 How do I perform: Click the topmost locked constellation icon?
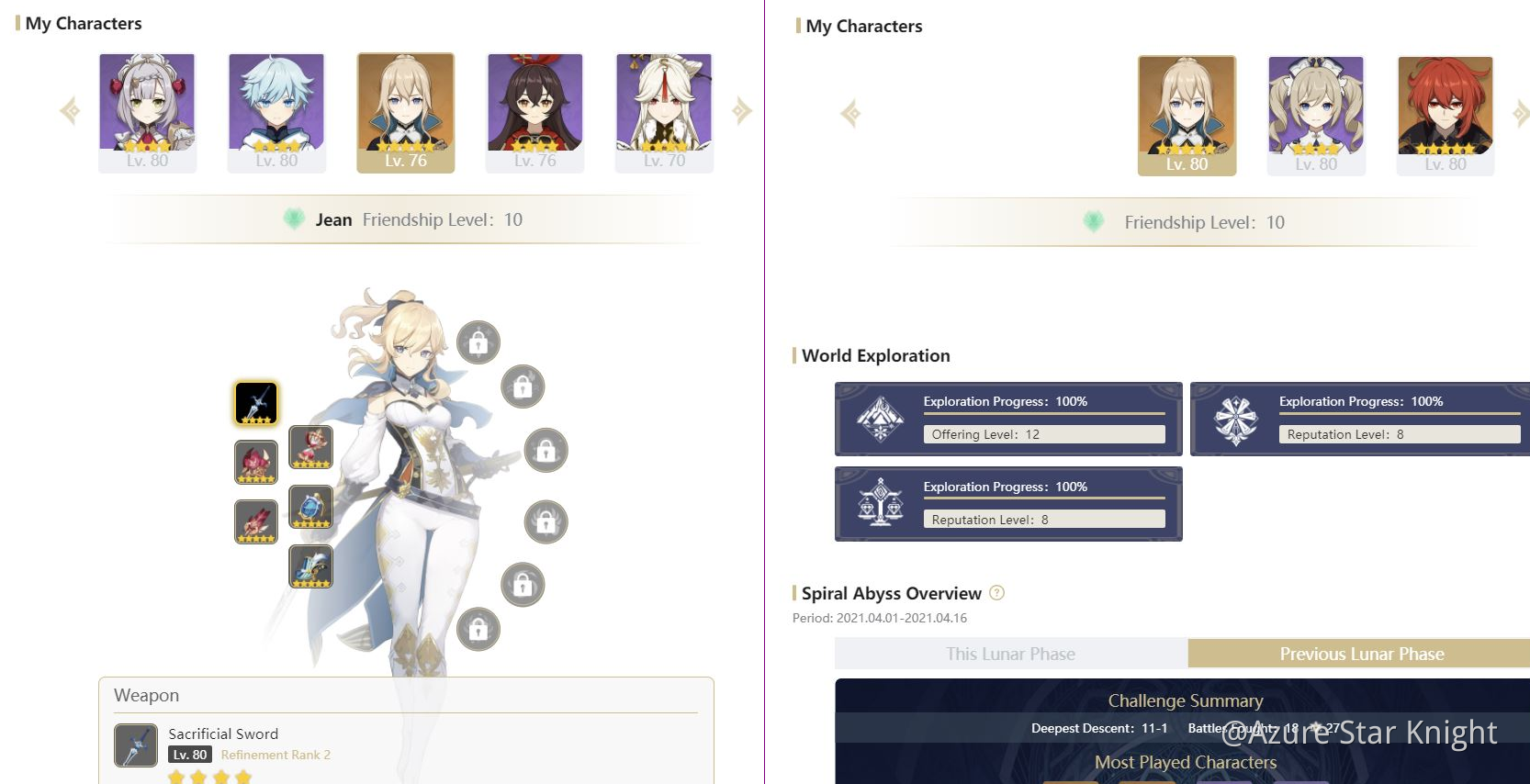coord(478,342)
